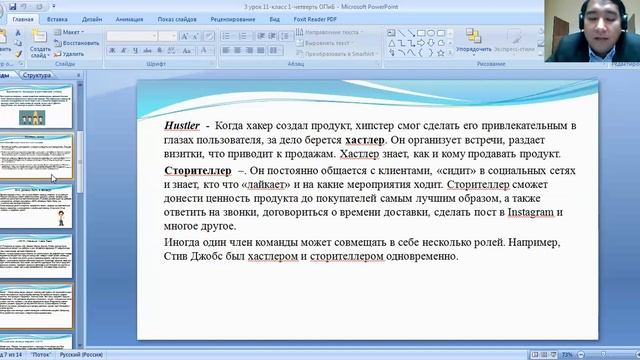Screen dimensions: 640x360
Task: Align text left in paragraph group
Action: pyautogui.click(x=226, y=50)
